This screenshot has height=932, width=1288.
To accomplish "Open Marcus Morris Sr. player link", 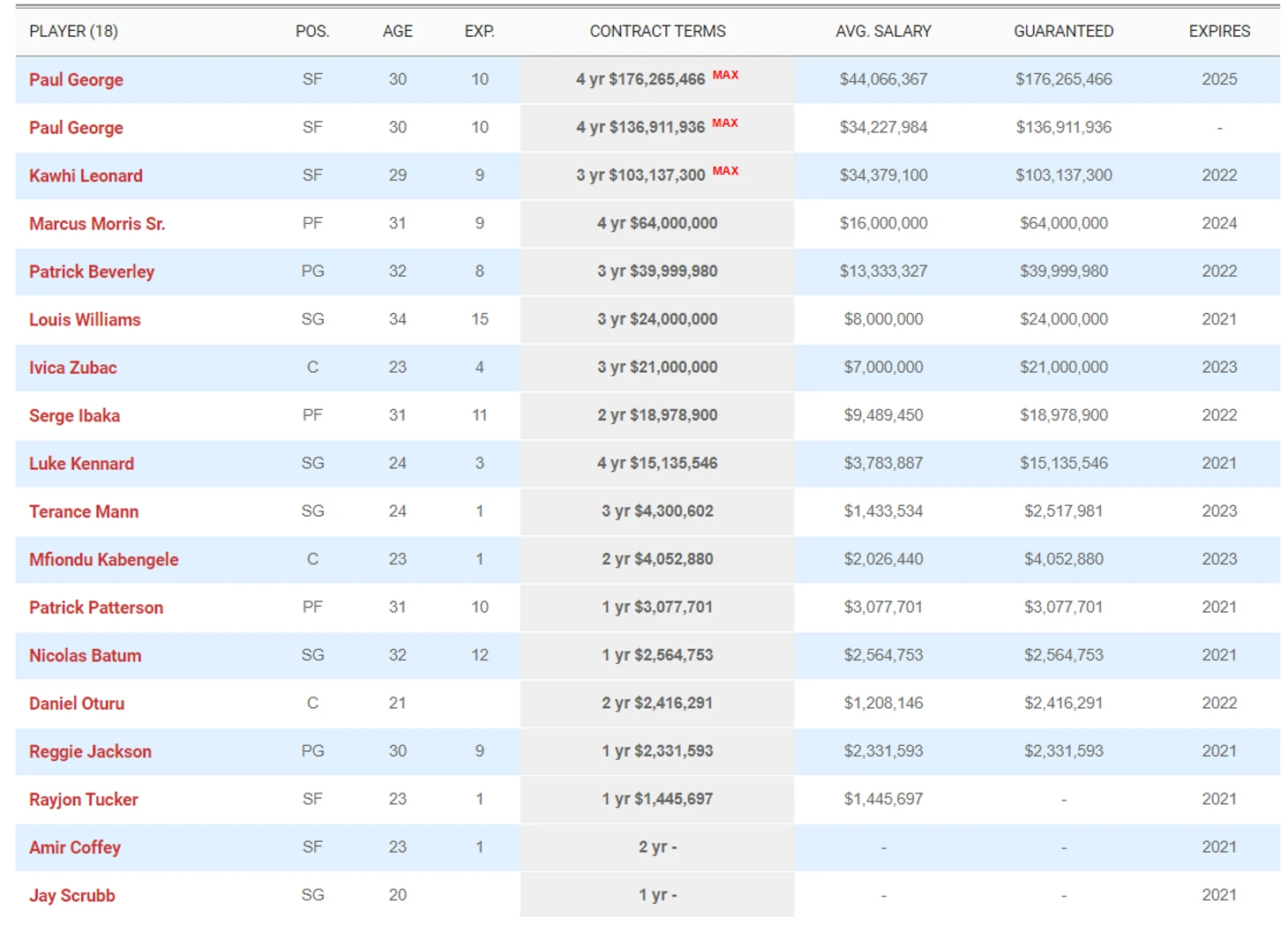I will [x=97, y=224].
